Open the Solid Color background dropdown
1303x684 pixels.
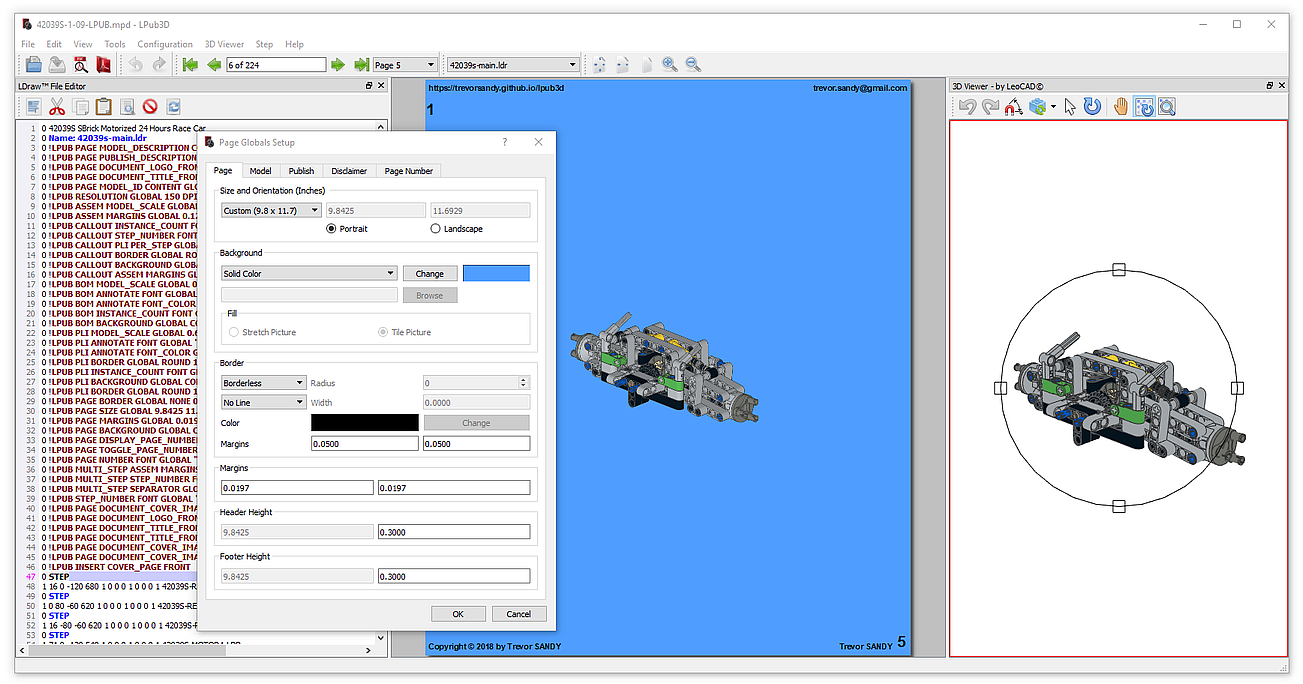click(x=309, y=273)
